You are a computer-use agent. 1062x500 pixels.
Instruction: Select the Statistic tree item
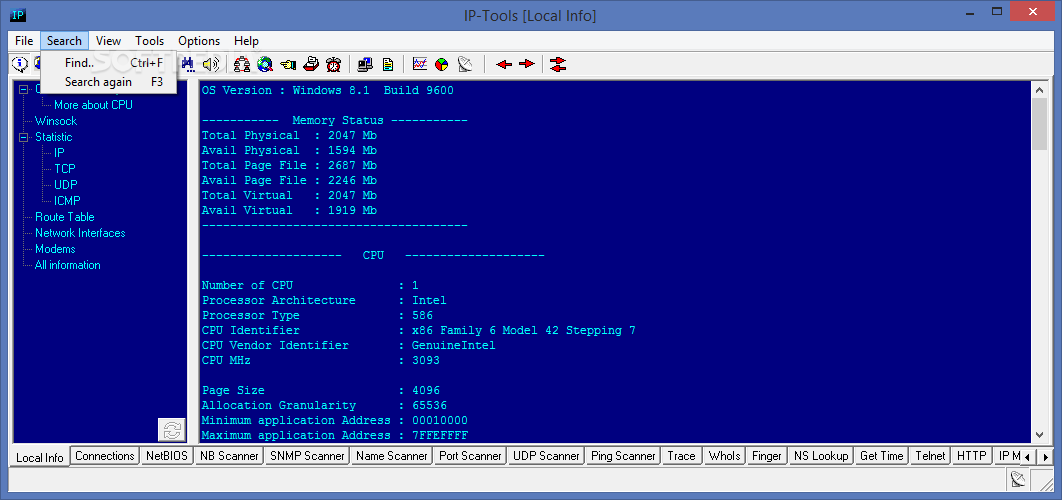click(54, 137)
